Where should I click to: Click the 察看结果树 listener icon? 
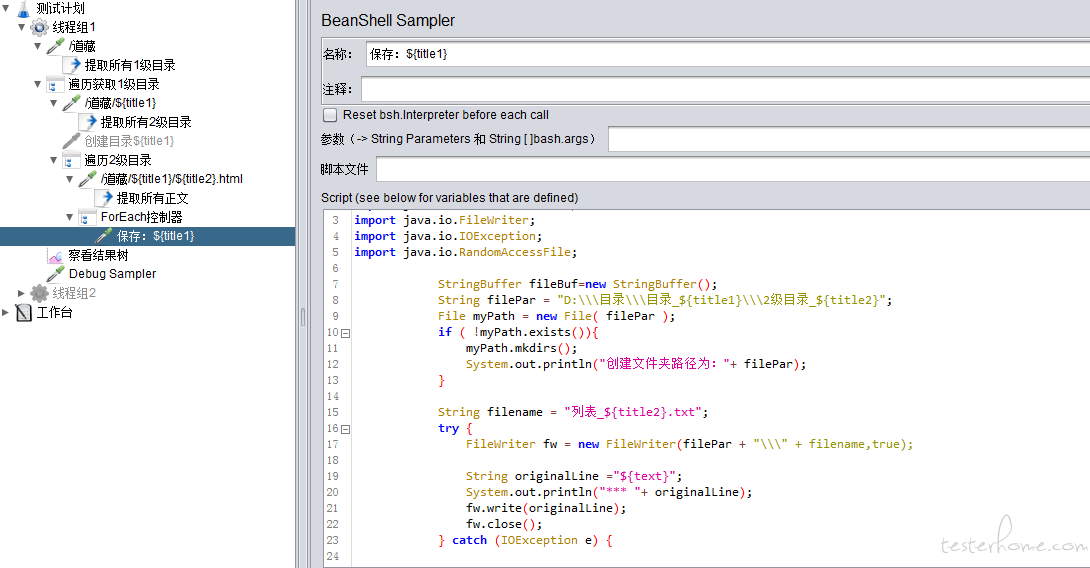click(56, 255)
